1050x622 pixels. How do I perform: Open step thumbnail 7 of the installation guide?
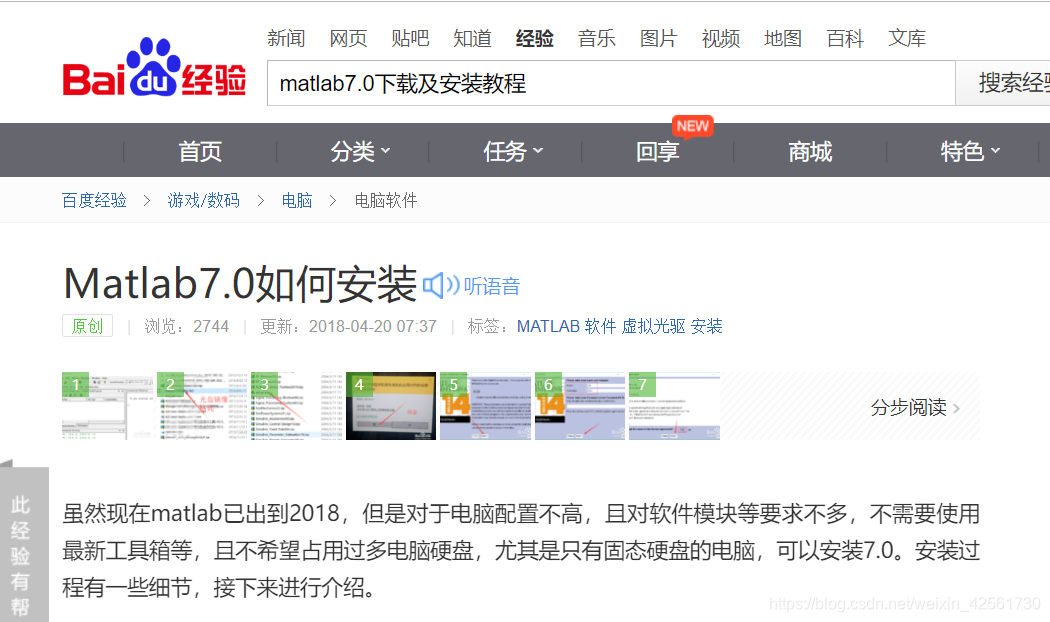[x=673, y=406]
